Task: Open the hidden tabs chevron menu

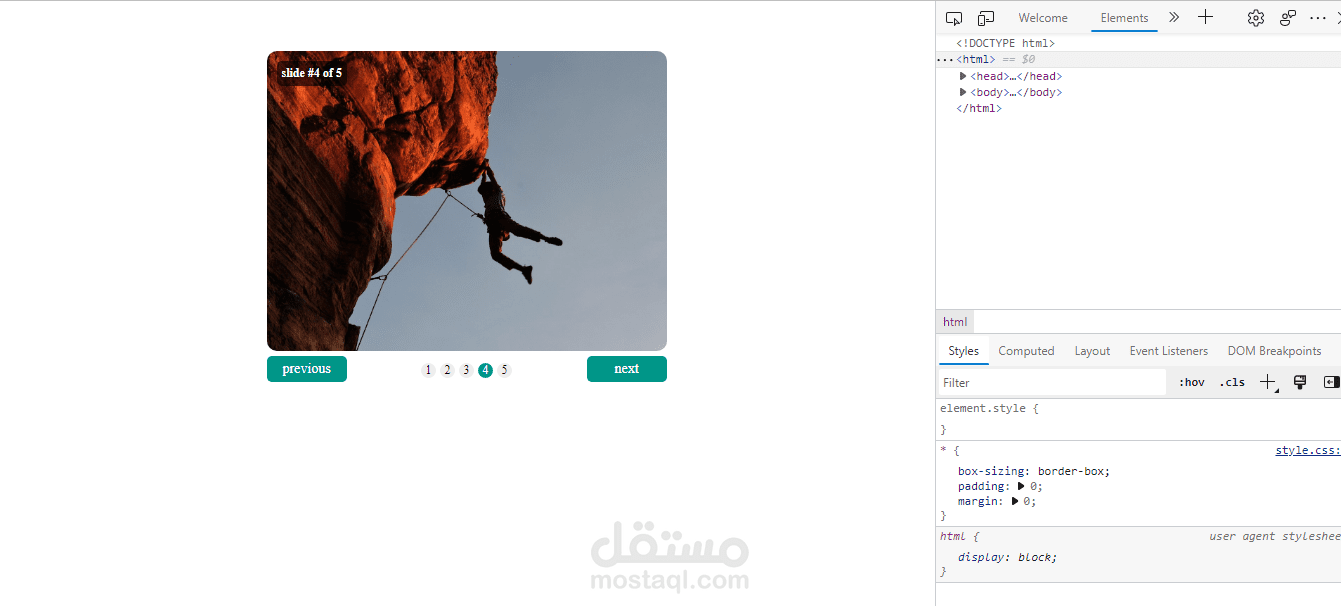Action: [1173, 17]
